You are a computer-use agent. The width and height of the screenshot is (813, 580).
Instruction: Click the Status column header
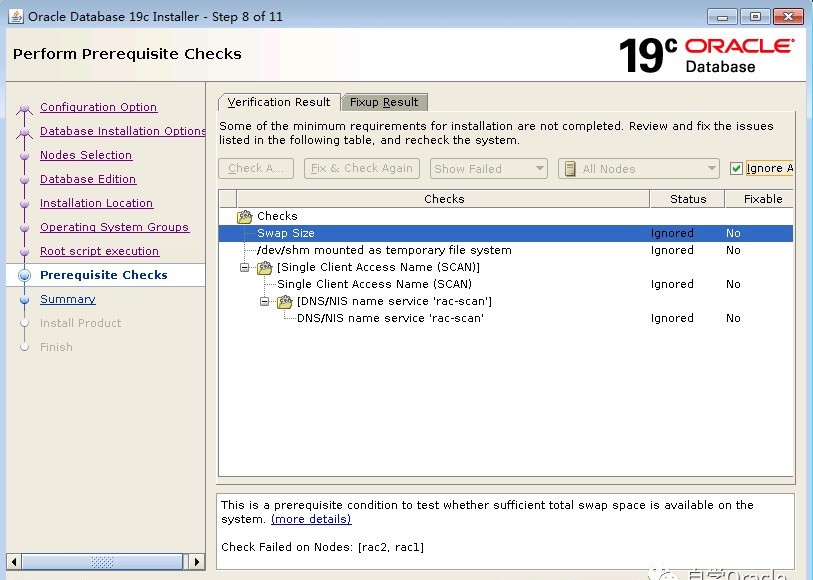tap(688, 199)
